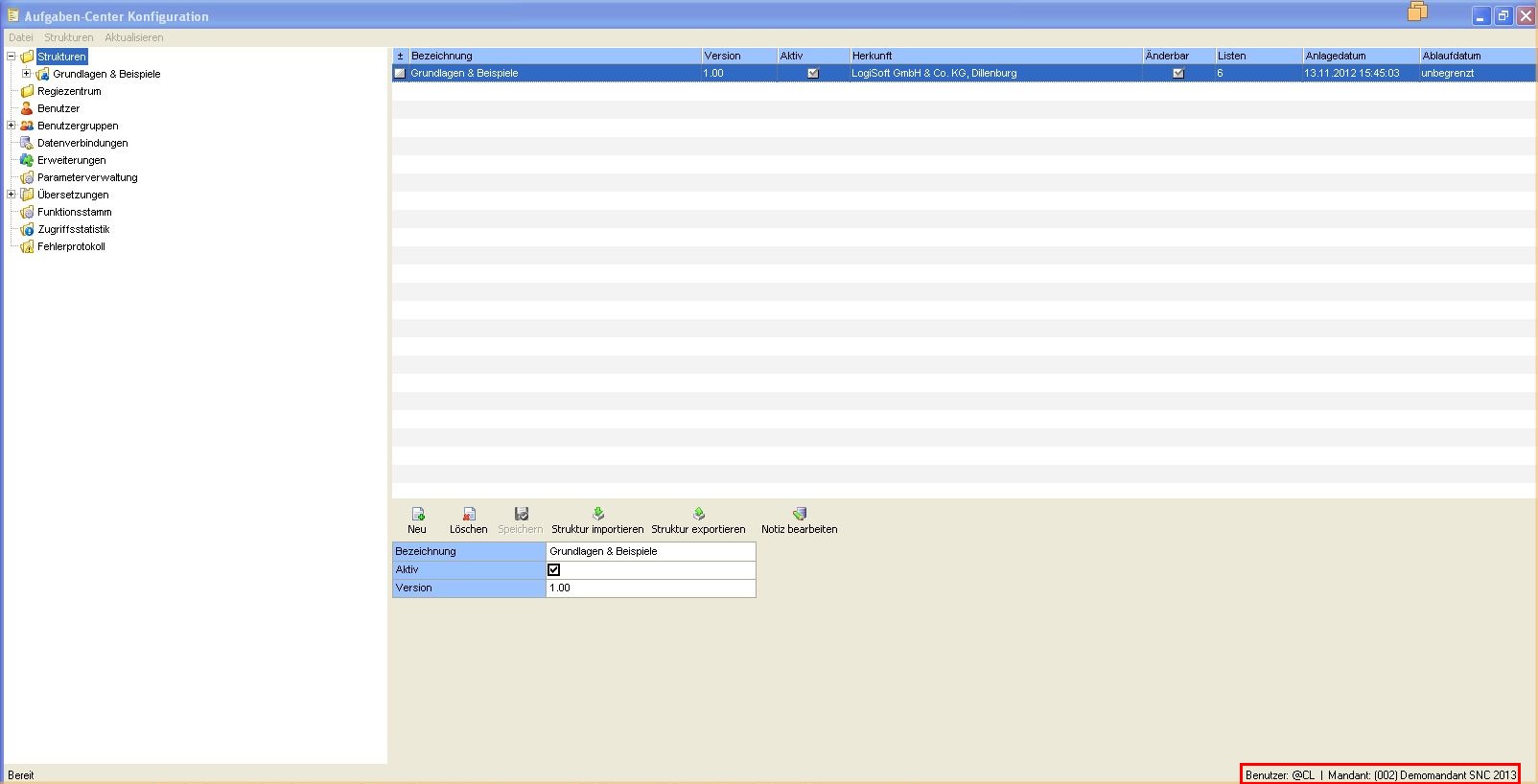1538x784 pixels.
Task: Click the Erweiterungen icon in tree
Action: point(27,160)
